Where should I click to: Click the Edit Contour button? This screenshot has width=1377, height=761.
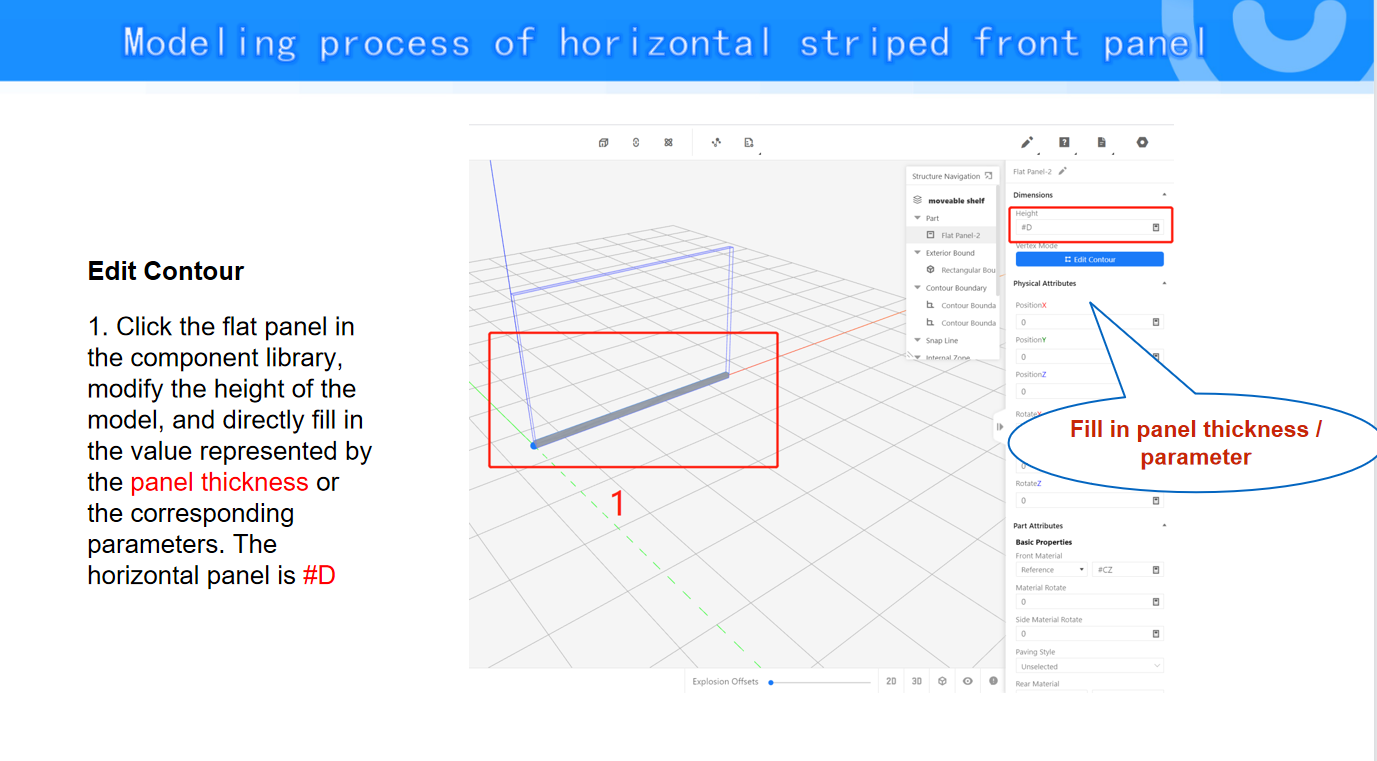coord(1089,260)
